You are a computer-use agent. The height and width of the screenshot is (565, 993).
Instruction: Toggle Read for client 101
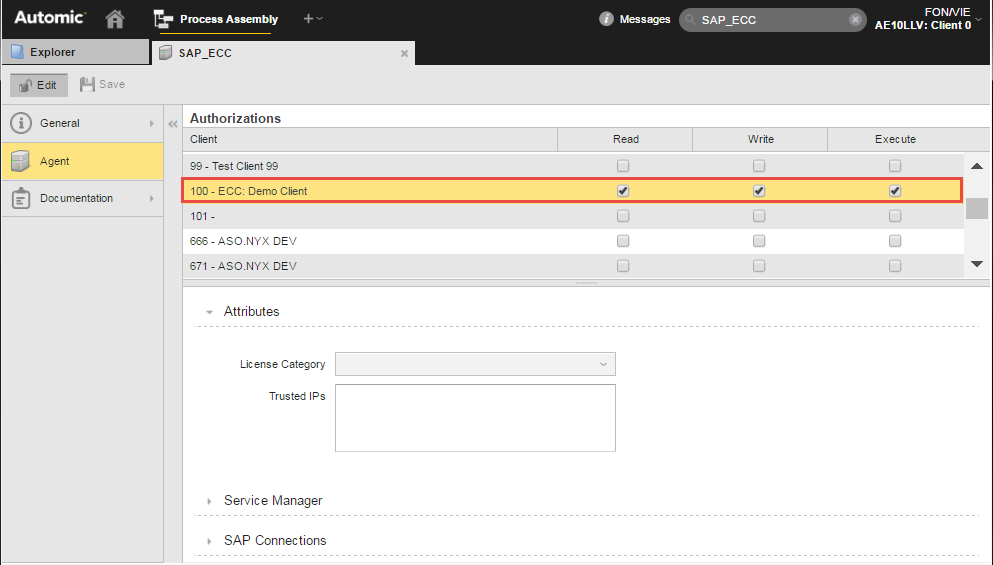623,216
